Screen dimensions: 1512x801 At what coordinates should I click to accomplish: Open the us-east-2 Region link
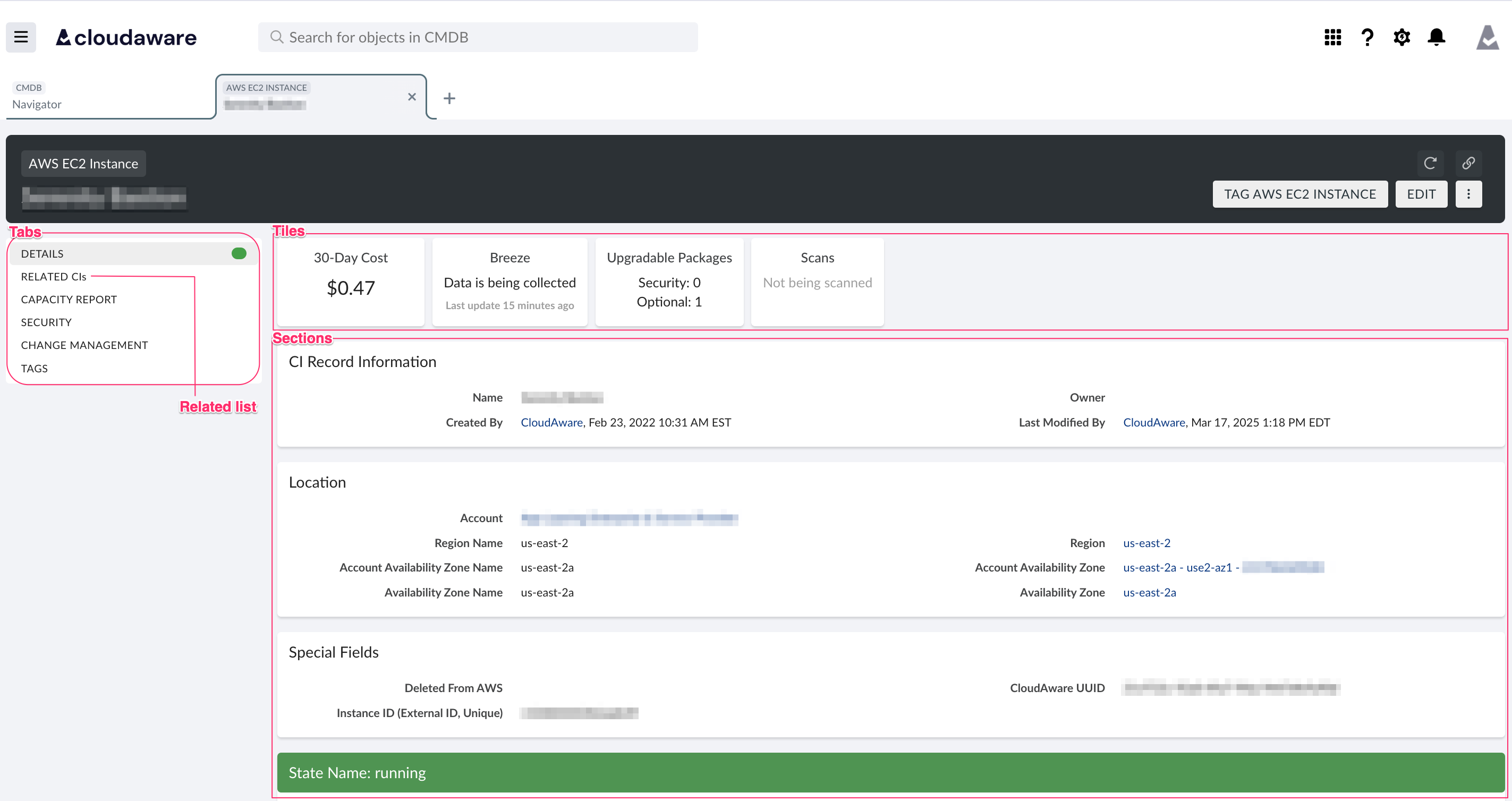1146,543
